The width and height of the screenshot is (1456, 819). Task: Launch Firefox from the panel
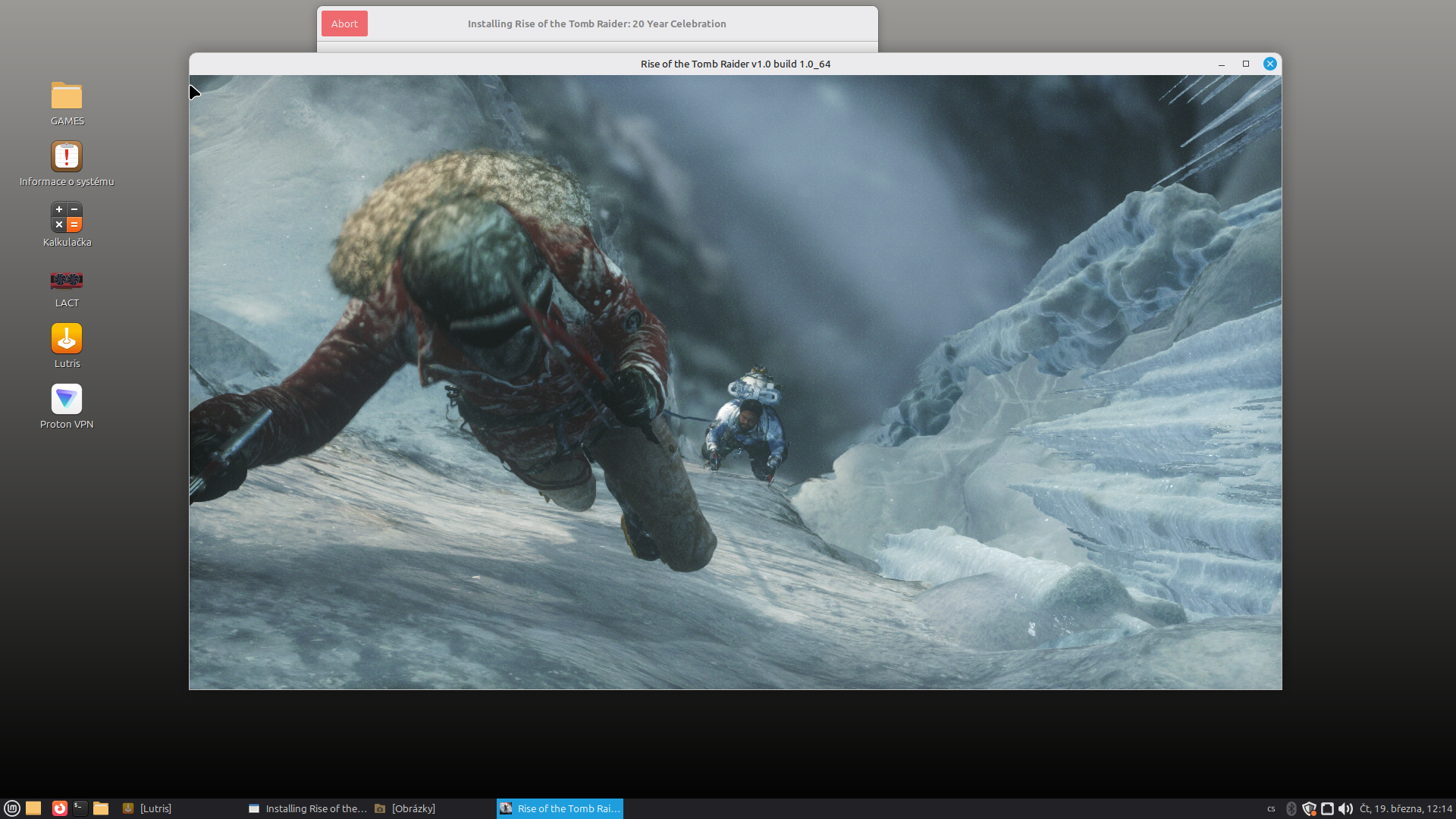[x=59, y=808]
